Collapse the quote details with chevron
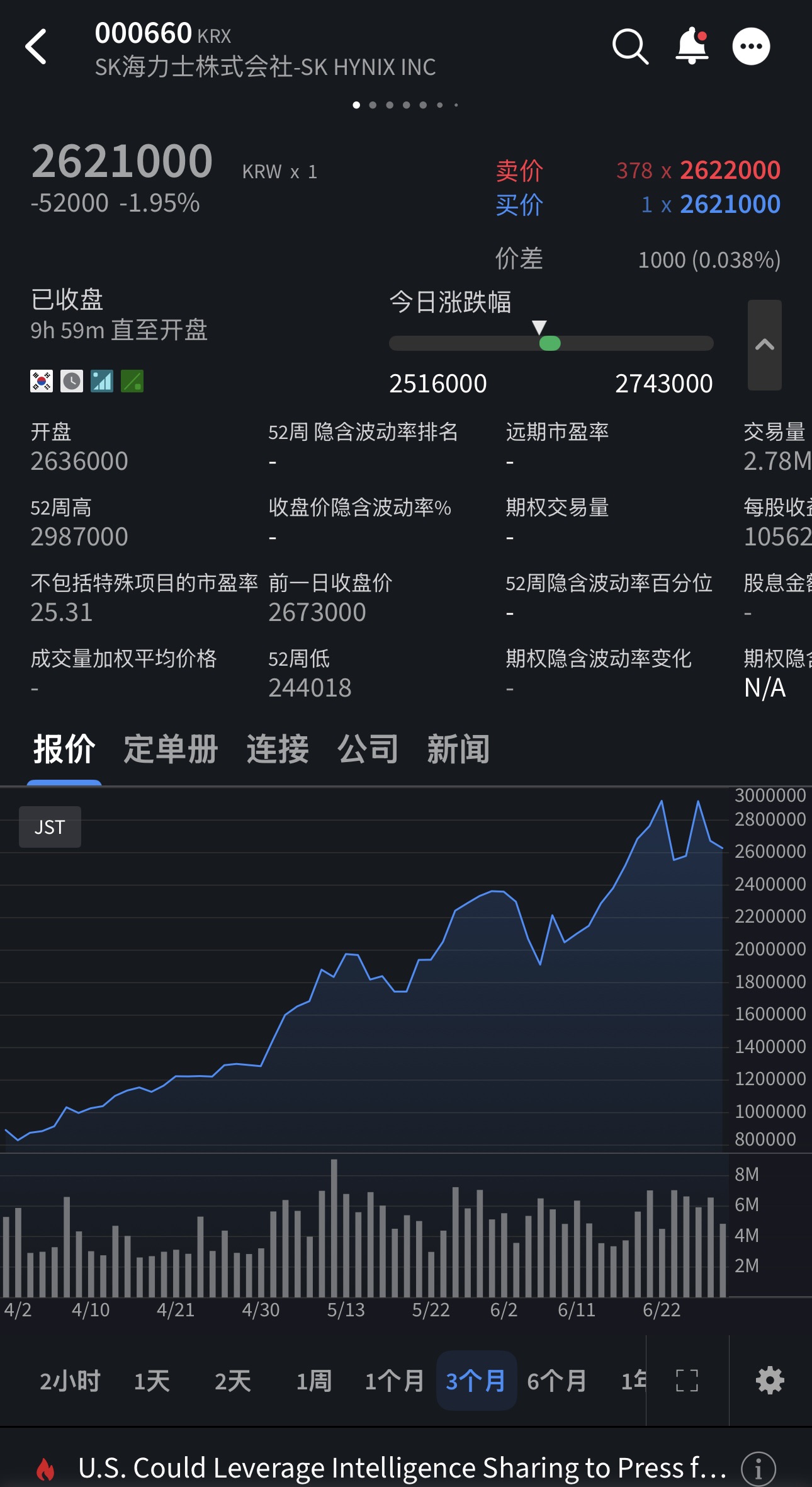 point(765,345)
